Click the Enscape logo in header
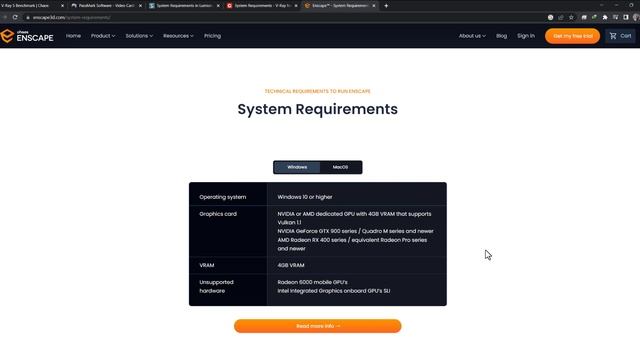The height and width of the screenshot is (360, 640). coord(27,36)
